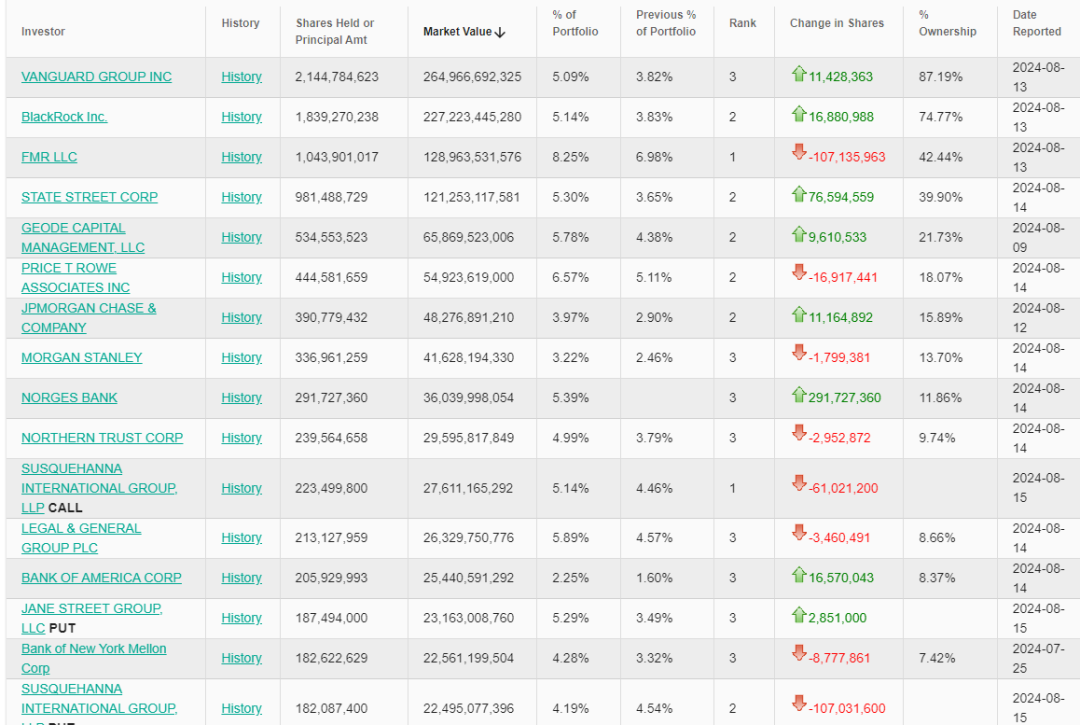Image resolution: width=1080 pixels, height=725 pixels.
Task: Click the green up arrow beside 291,727,360 change
Action: coord(799,395)
